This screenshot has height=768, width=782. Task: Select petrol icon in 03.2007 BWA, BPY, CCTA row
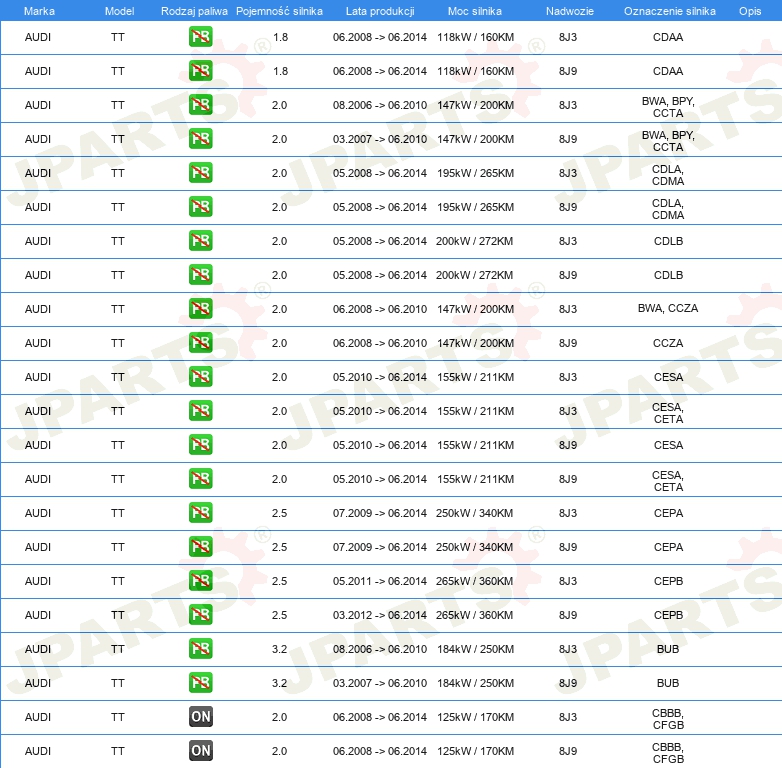200,139
